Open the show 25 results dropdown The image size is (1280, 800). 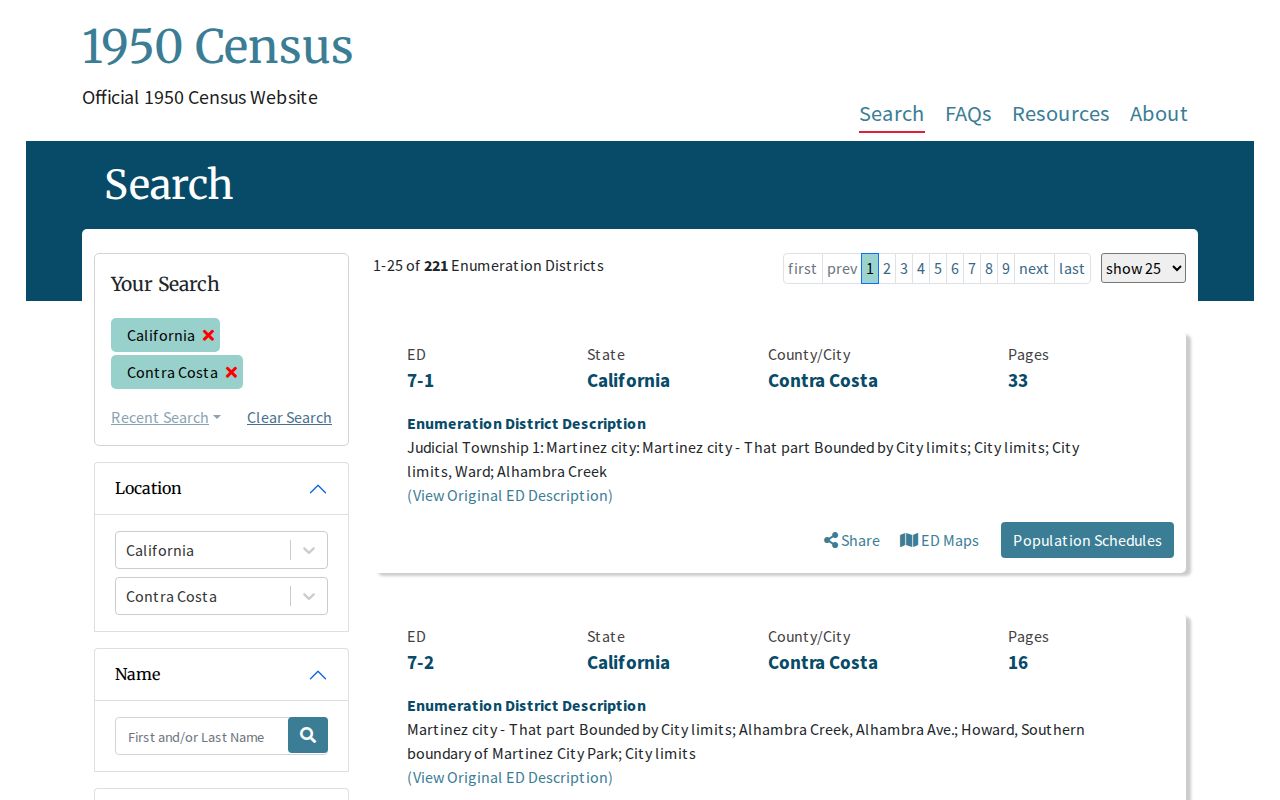pyautogui.click(x=1143, y=268)
